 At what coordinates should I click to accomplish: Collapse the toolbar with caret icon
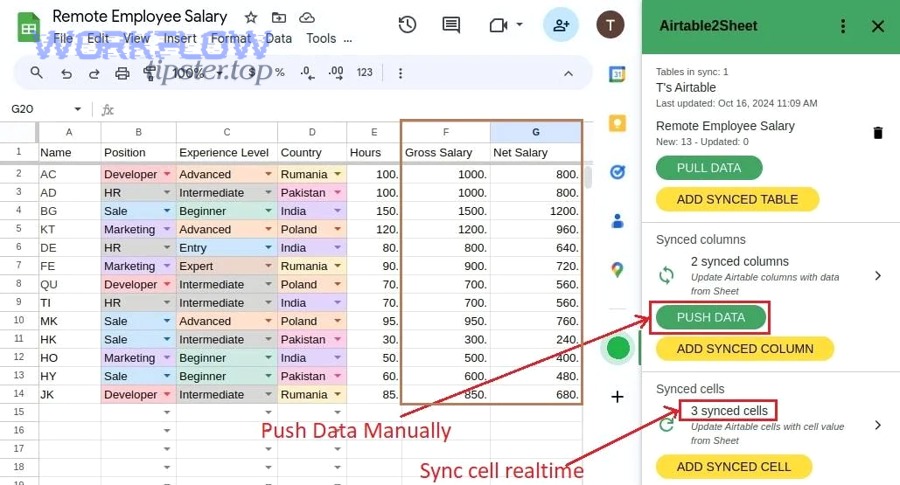[568, 73]
